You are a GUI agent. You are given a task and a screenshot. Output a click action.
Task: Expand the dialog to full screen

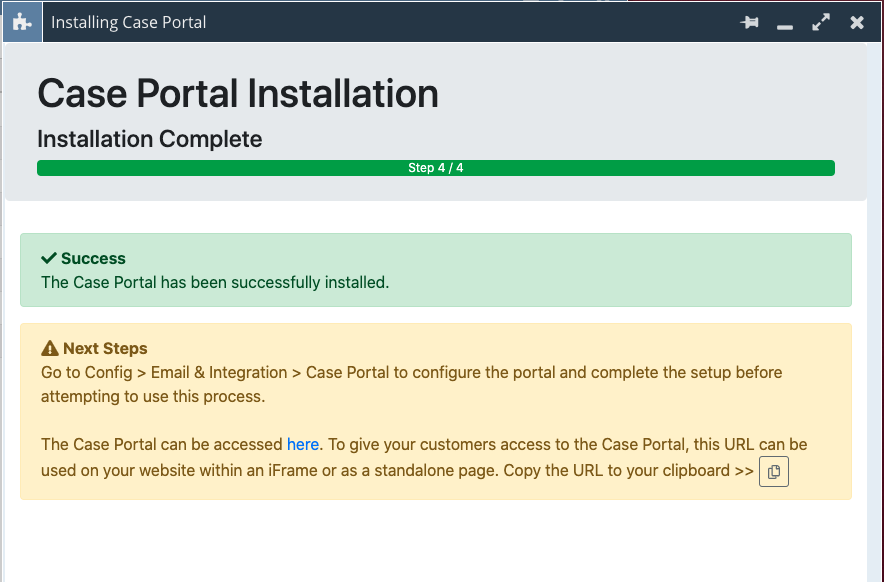pyautogui.click(x=821, y=22)
